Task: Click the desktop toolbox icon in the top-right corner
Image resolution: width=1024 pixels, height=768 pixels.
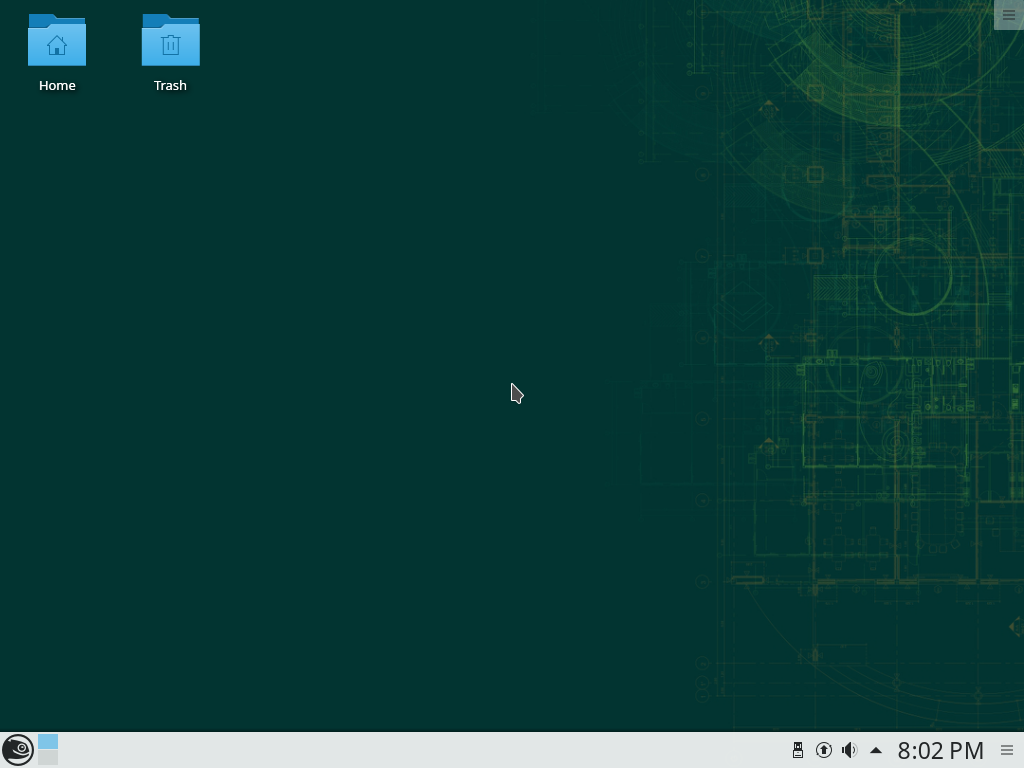Action: click(1009, 14)
